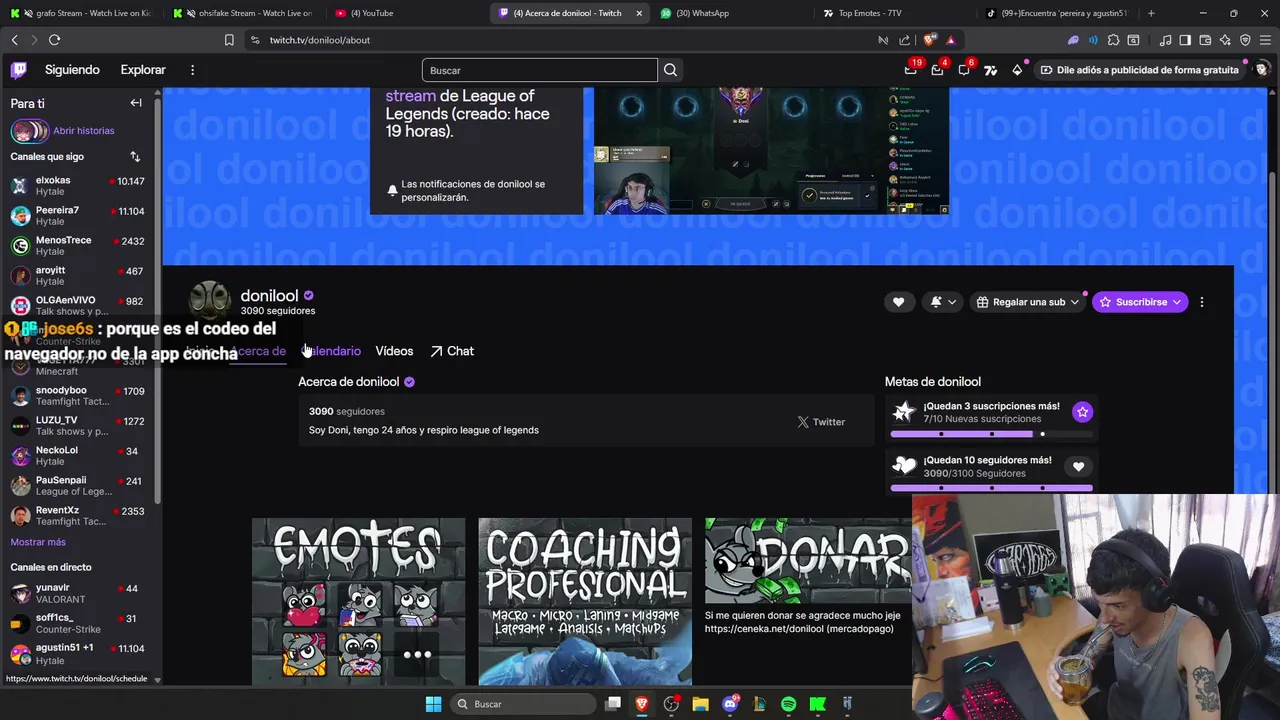Heart icon on followers goal
Screen dimensions: 1280x720
(x=1078, y=466)
